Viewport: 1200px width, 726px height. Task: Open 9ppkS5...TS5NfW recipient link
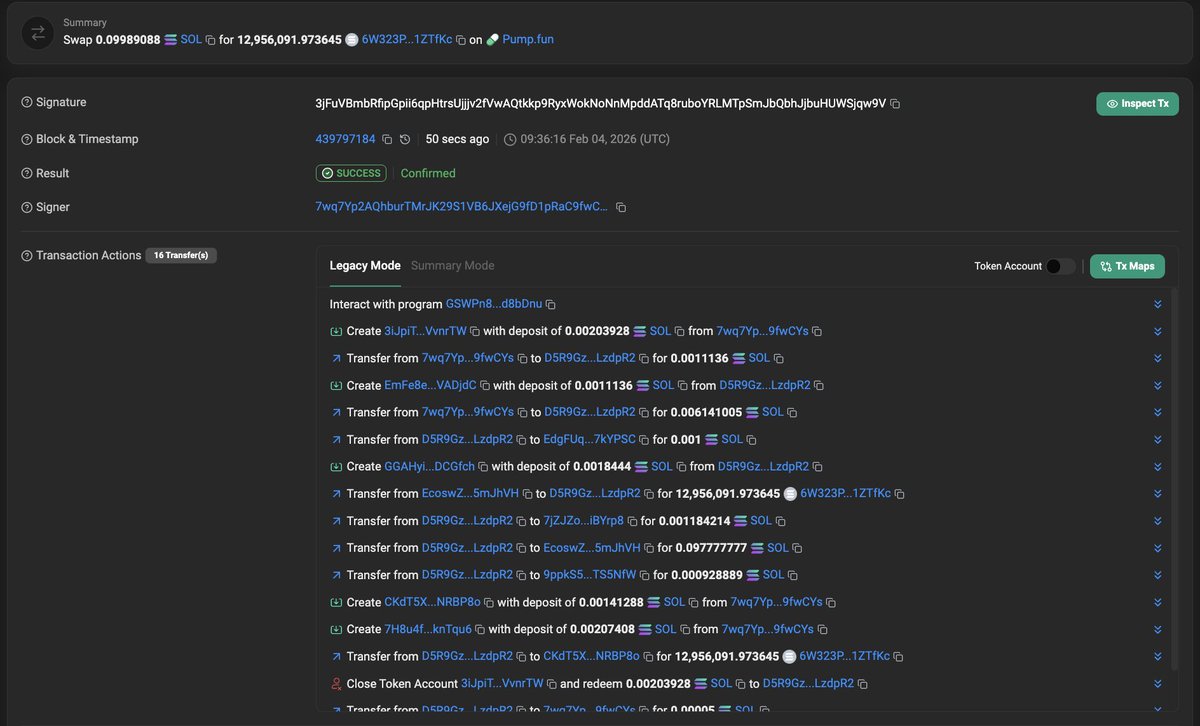[x=590, y=575]
